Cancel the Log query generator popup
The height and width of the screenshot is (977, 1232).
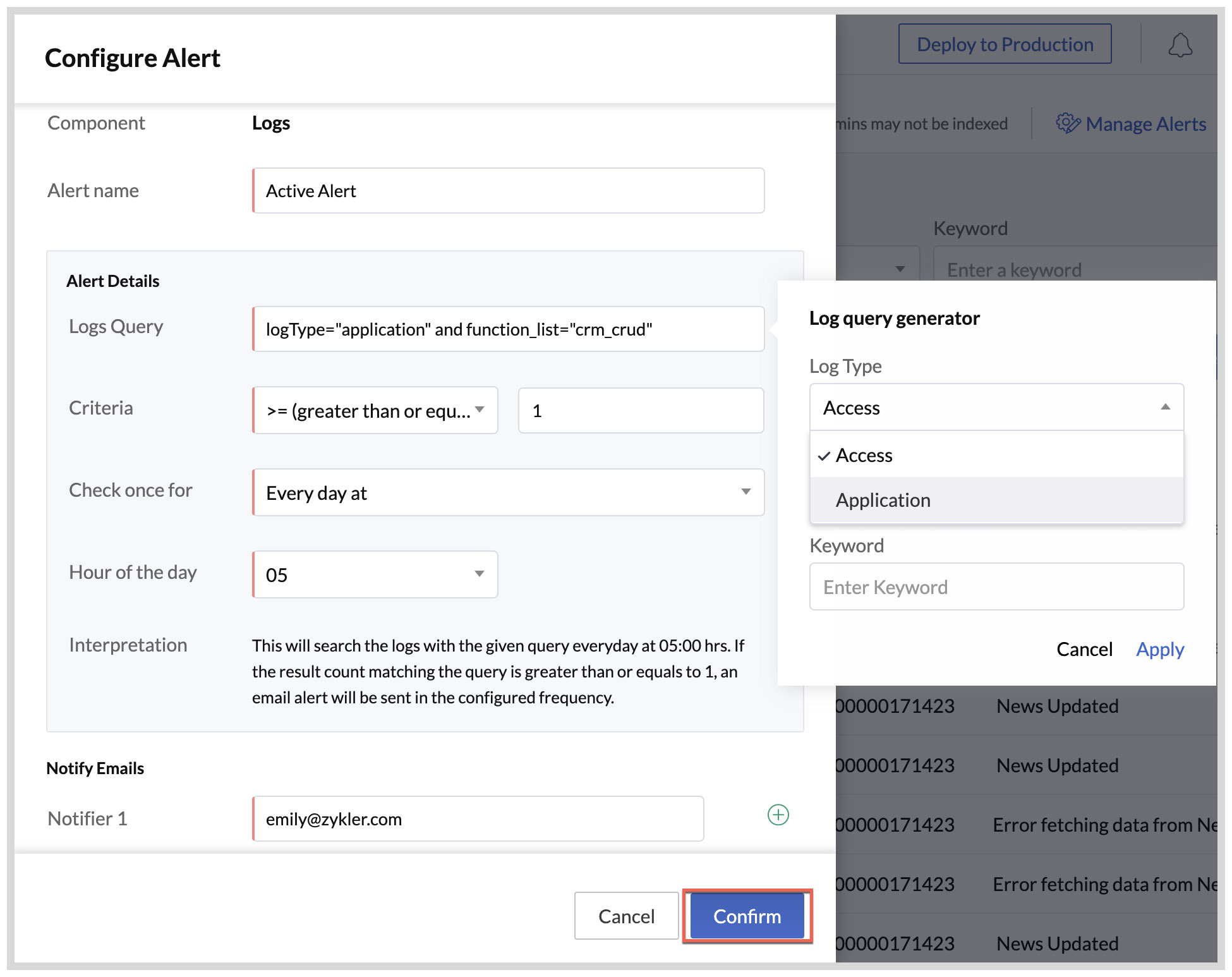tap(1084, 649)
